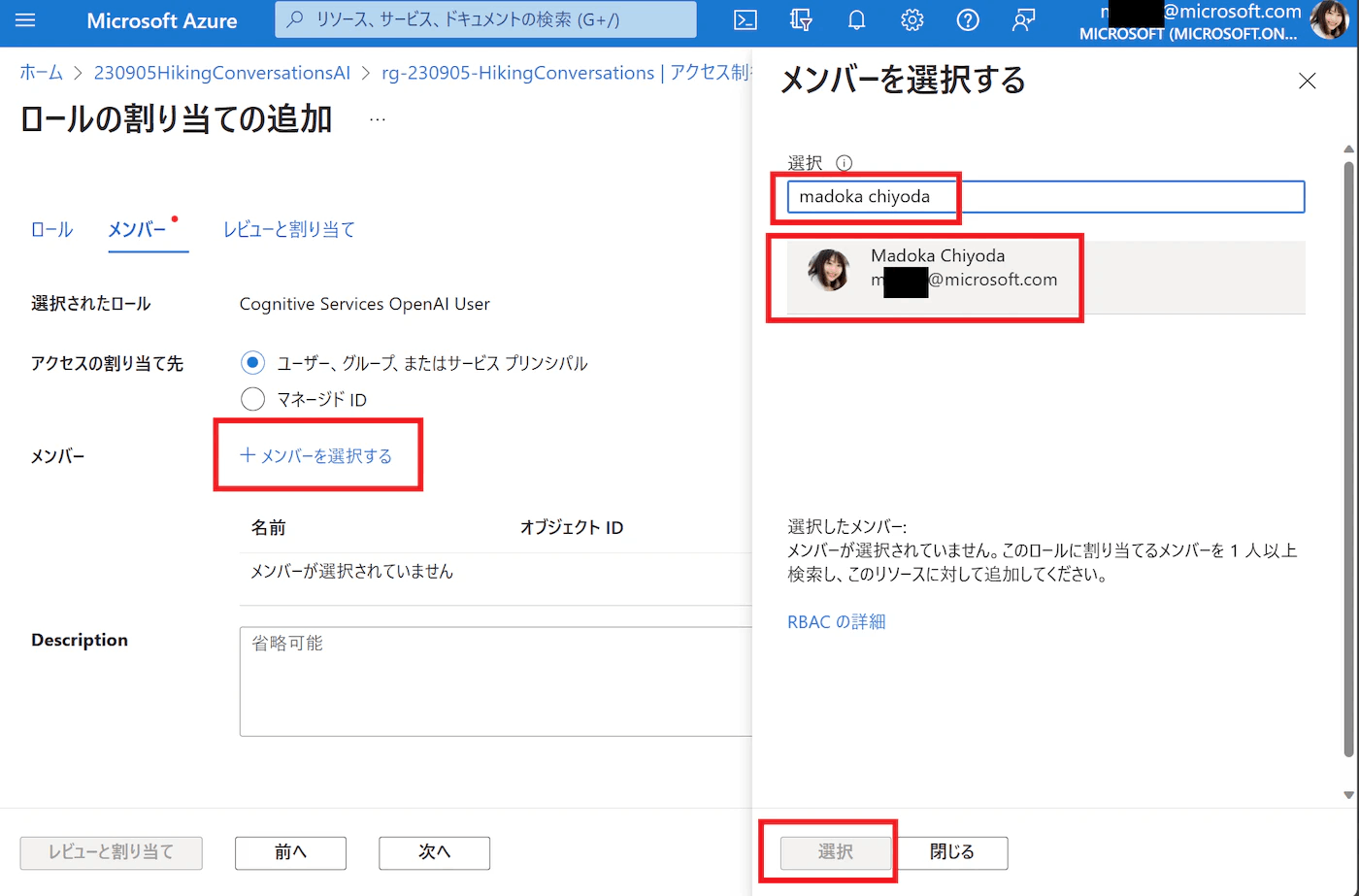Viewport: 1359px width, 896px height.
Task: Open Cloud Shell from top bar
Action: click(746, 20)
